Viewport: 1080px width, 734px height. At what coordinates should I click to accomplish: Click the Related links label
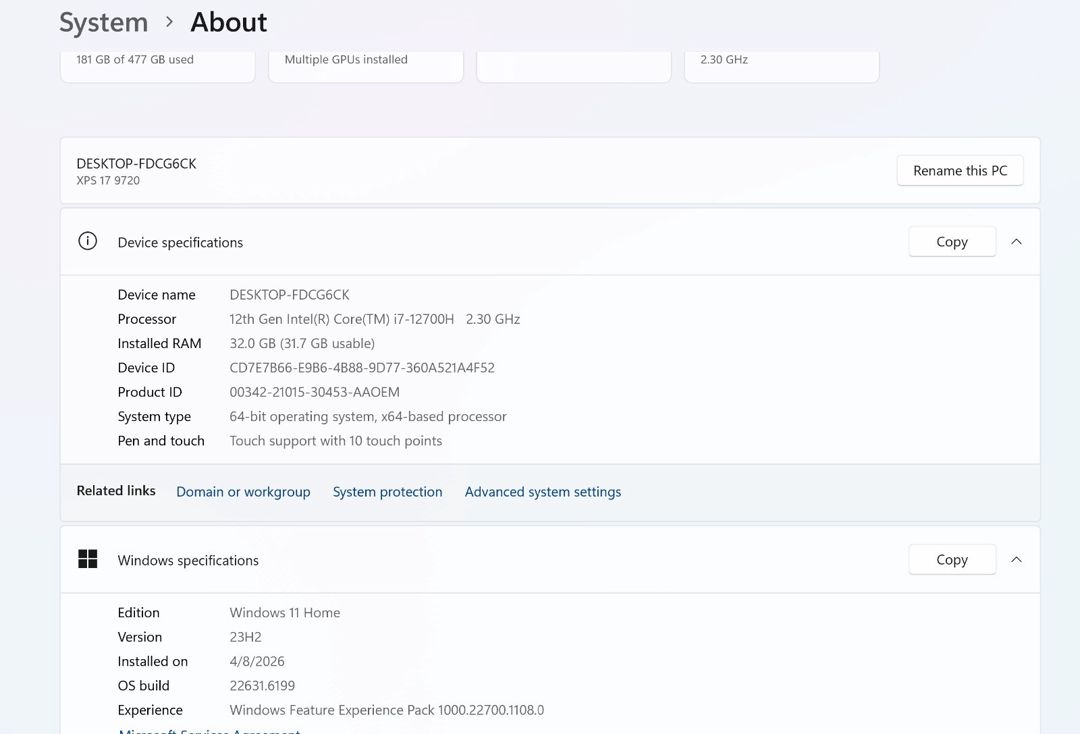(116, 490)
